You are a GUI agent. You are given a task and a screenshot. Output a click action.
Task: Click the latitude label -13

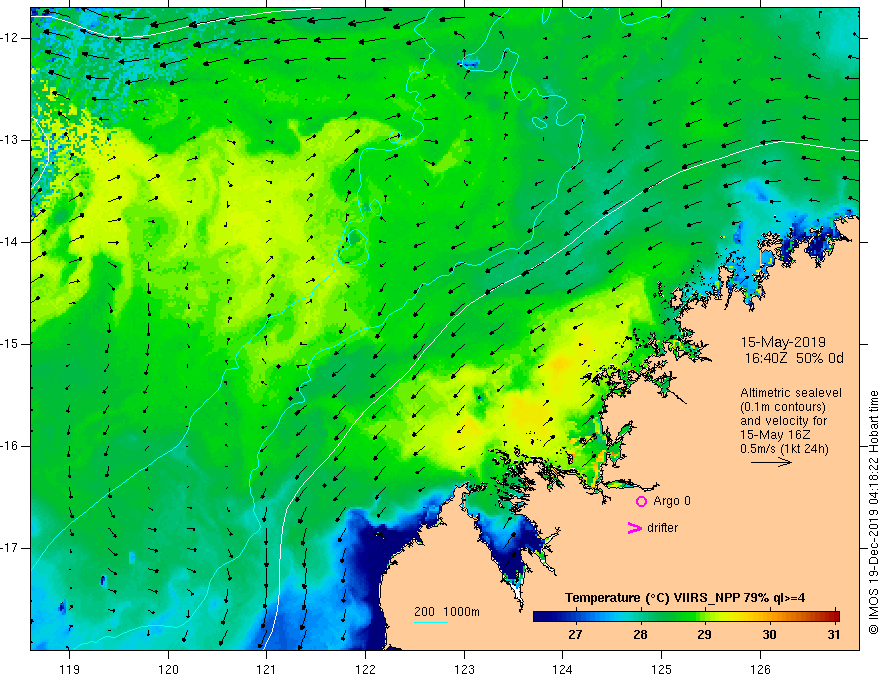coord(10,140)
